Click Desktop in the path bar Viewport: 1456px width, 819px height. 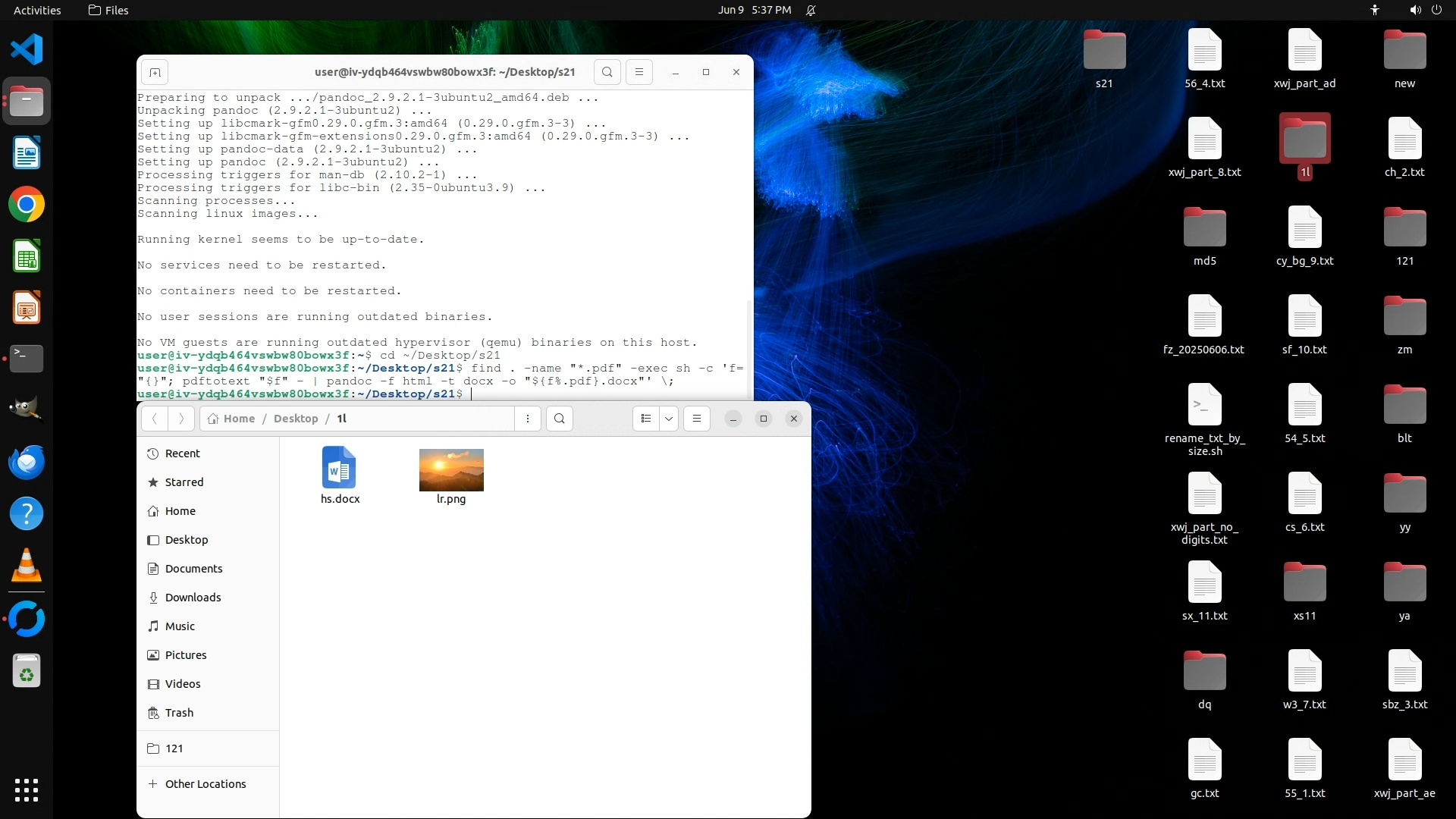296,419
